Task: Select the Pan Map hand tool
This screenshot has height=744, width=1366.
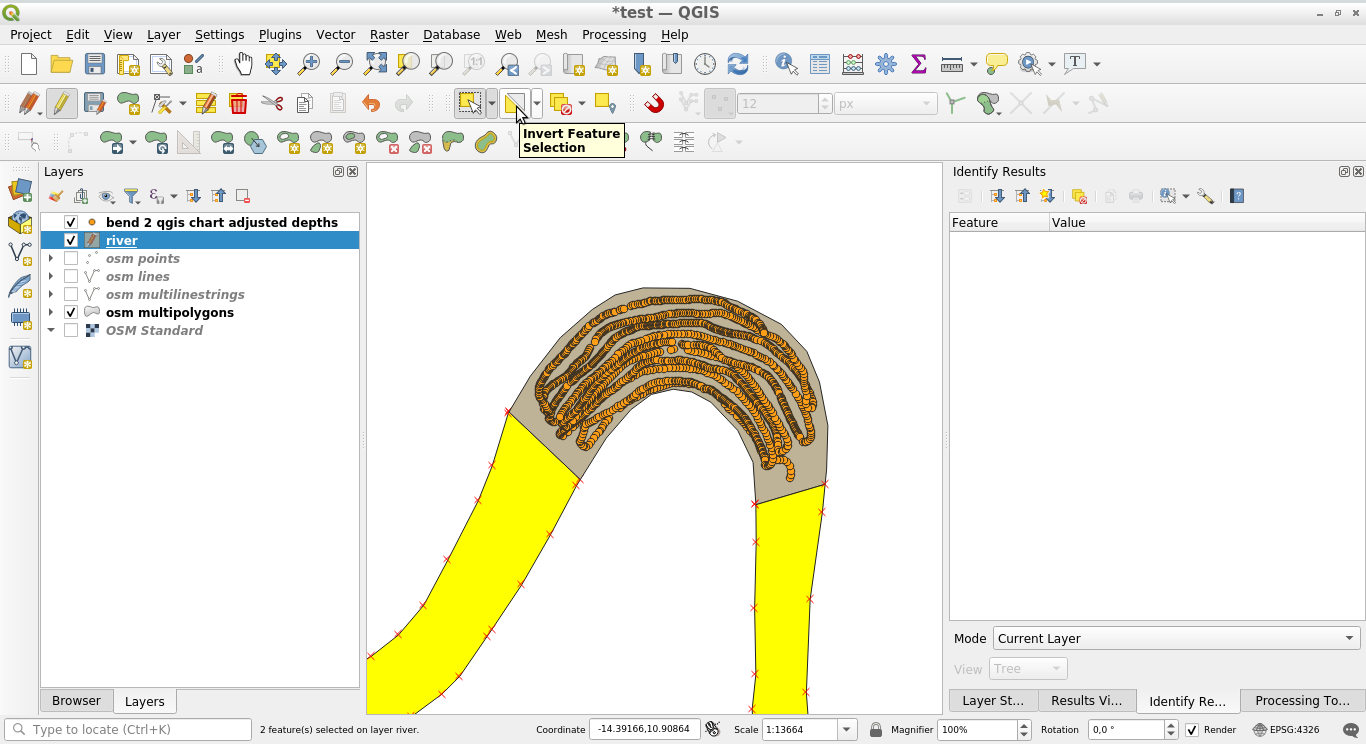Action: click(243, 64)
